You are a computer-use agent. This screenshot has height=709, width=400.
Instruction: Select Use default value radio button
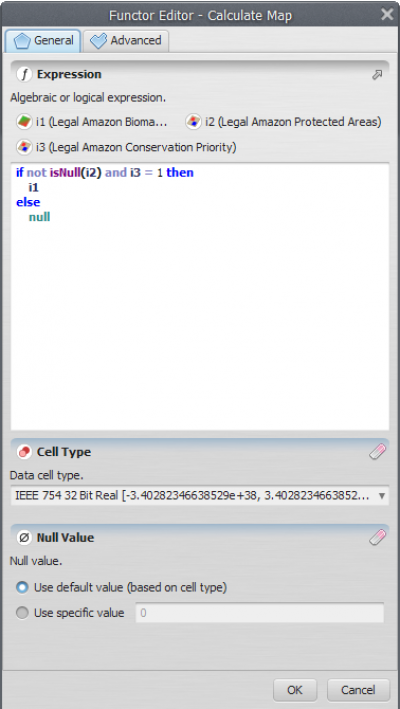coord(22,587)
